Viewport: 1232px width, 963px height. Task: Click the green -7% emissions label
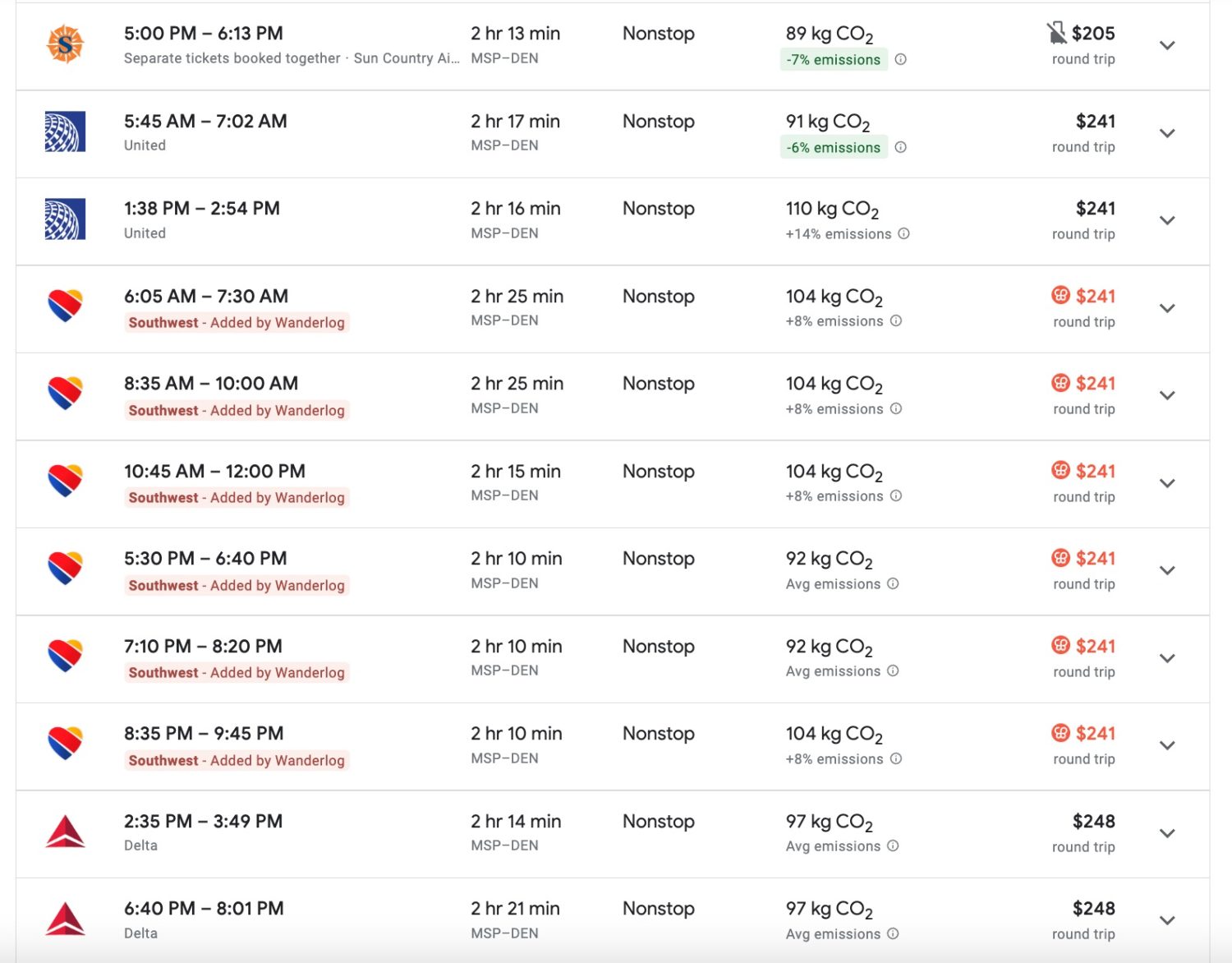coord(832,59)
